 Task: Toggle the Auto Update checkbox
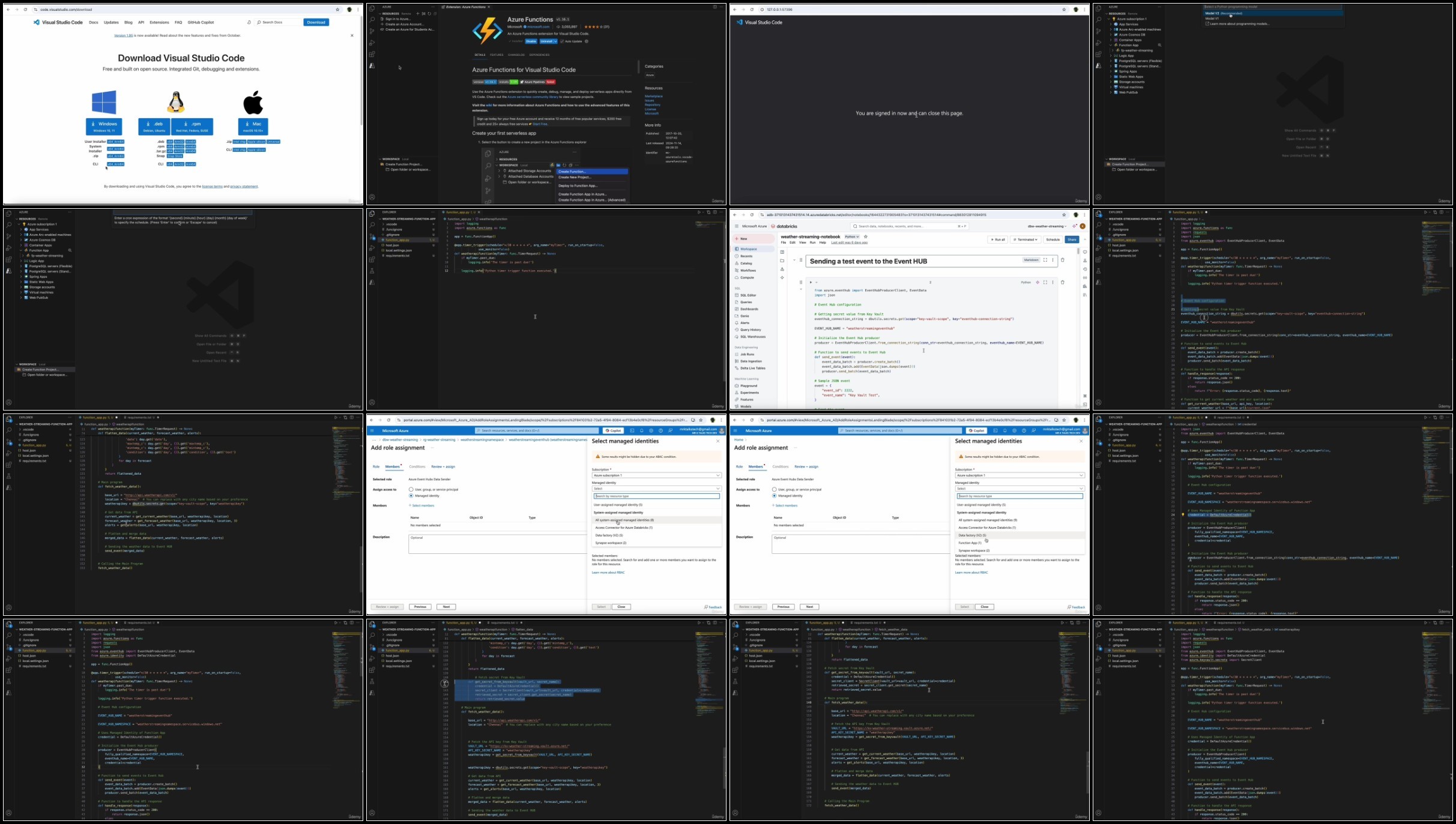coord(562,41)
